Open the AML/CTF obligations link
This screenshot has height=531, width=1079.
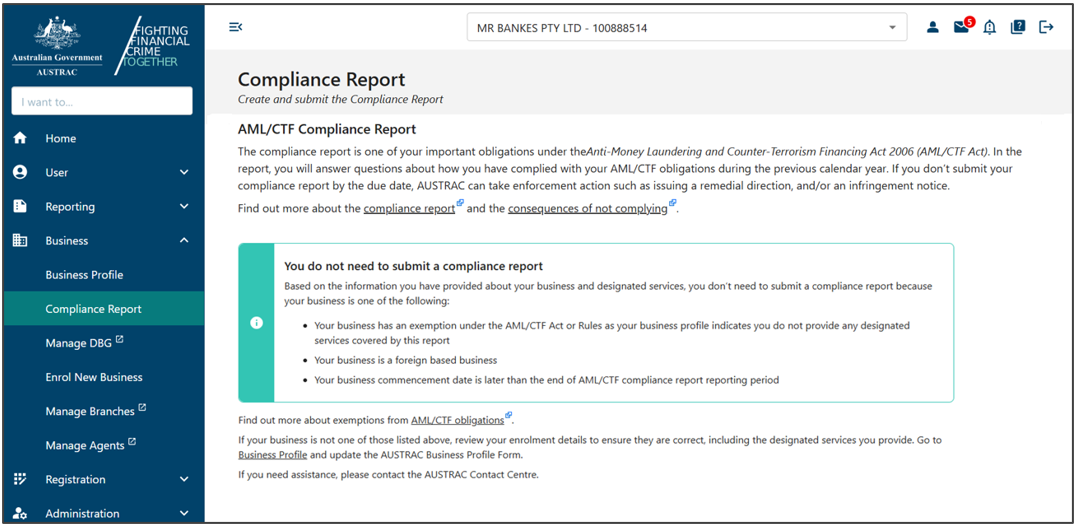[x=458, y=420]
